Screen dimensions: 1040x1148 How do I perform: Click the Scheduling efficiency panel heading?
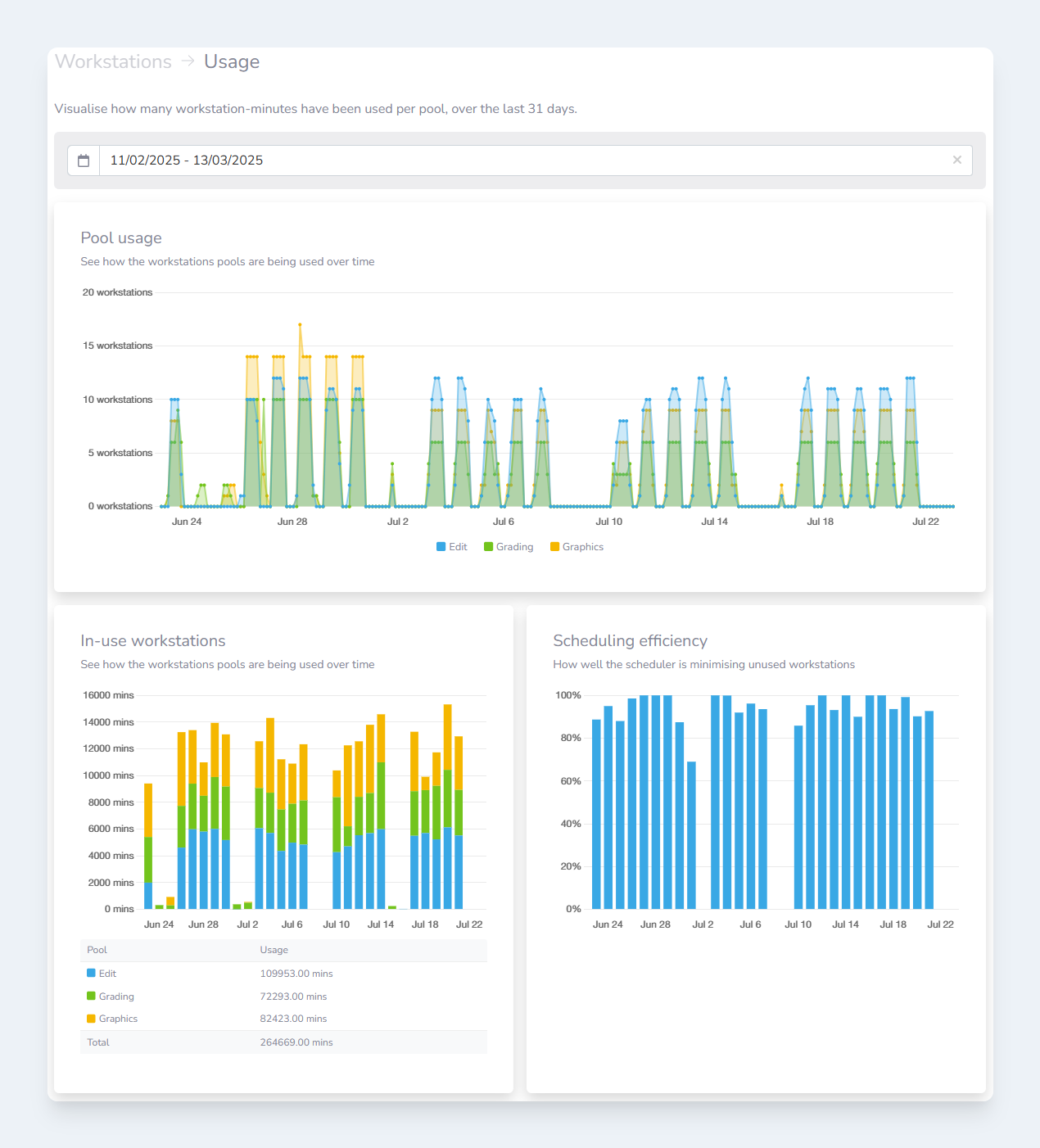click(630, 641)
